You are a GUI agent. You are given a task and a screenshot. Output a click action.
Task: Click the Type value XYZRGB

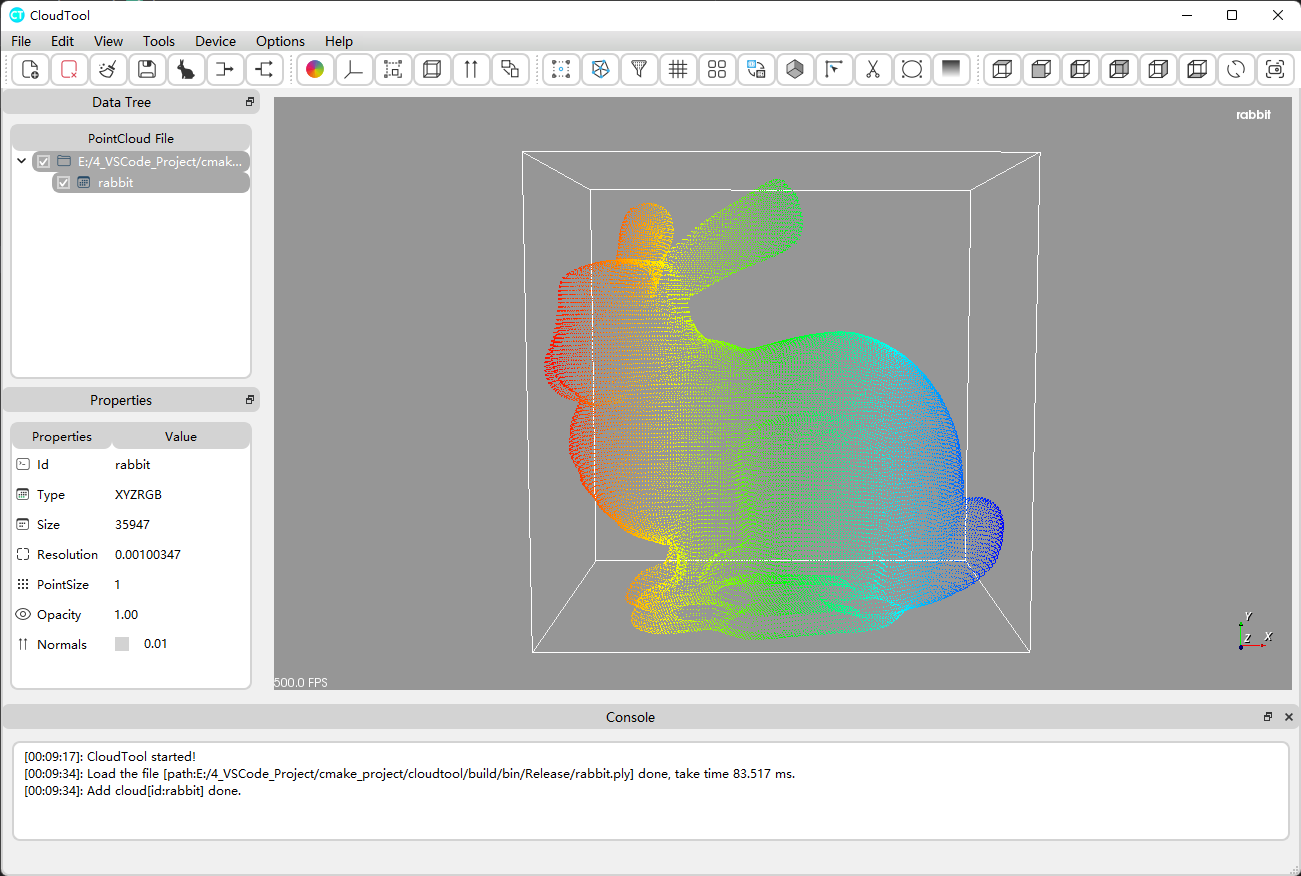click(138, 494)
